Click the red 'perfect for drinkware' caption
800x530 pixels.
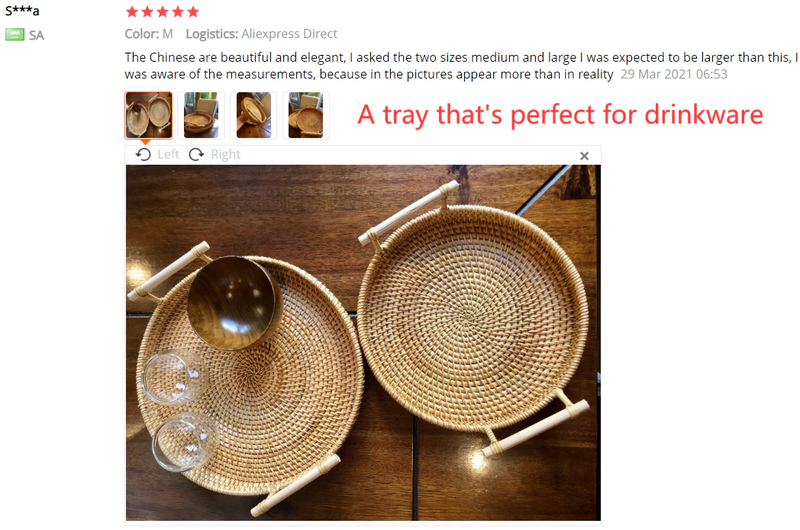pos(560,114)
